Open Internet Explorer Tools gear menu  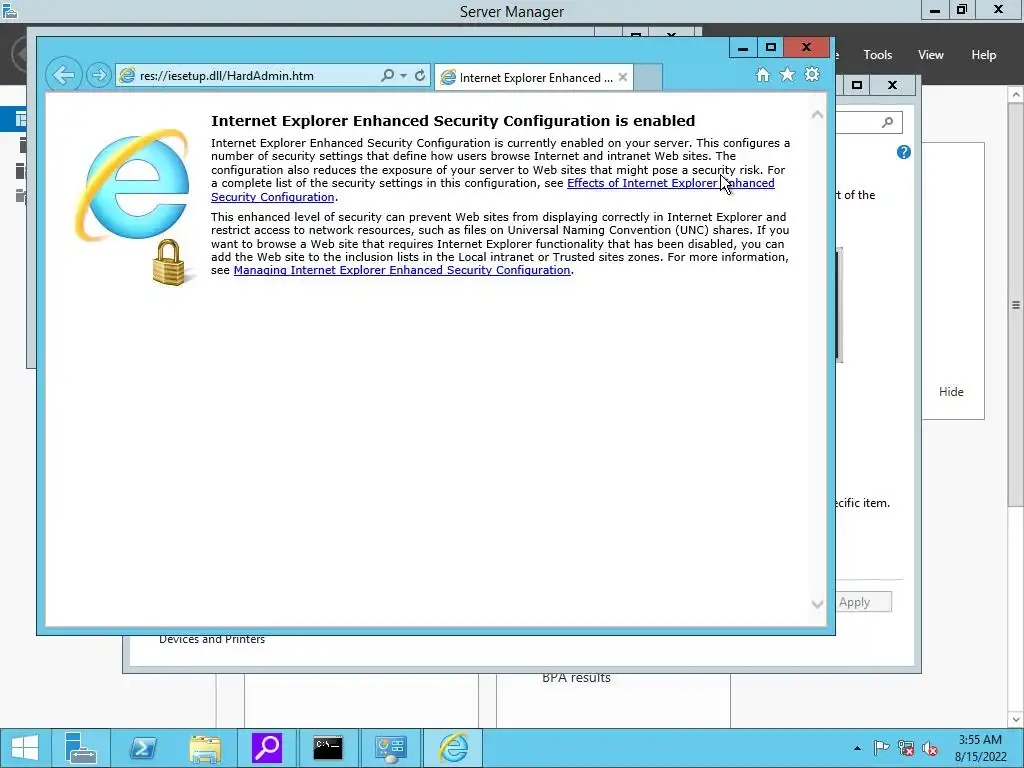(812, 74)
